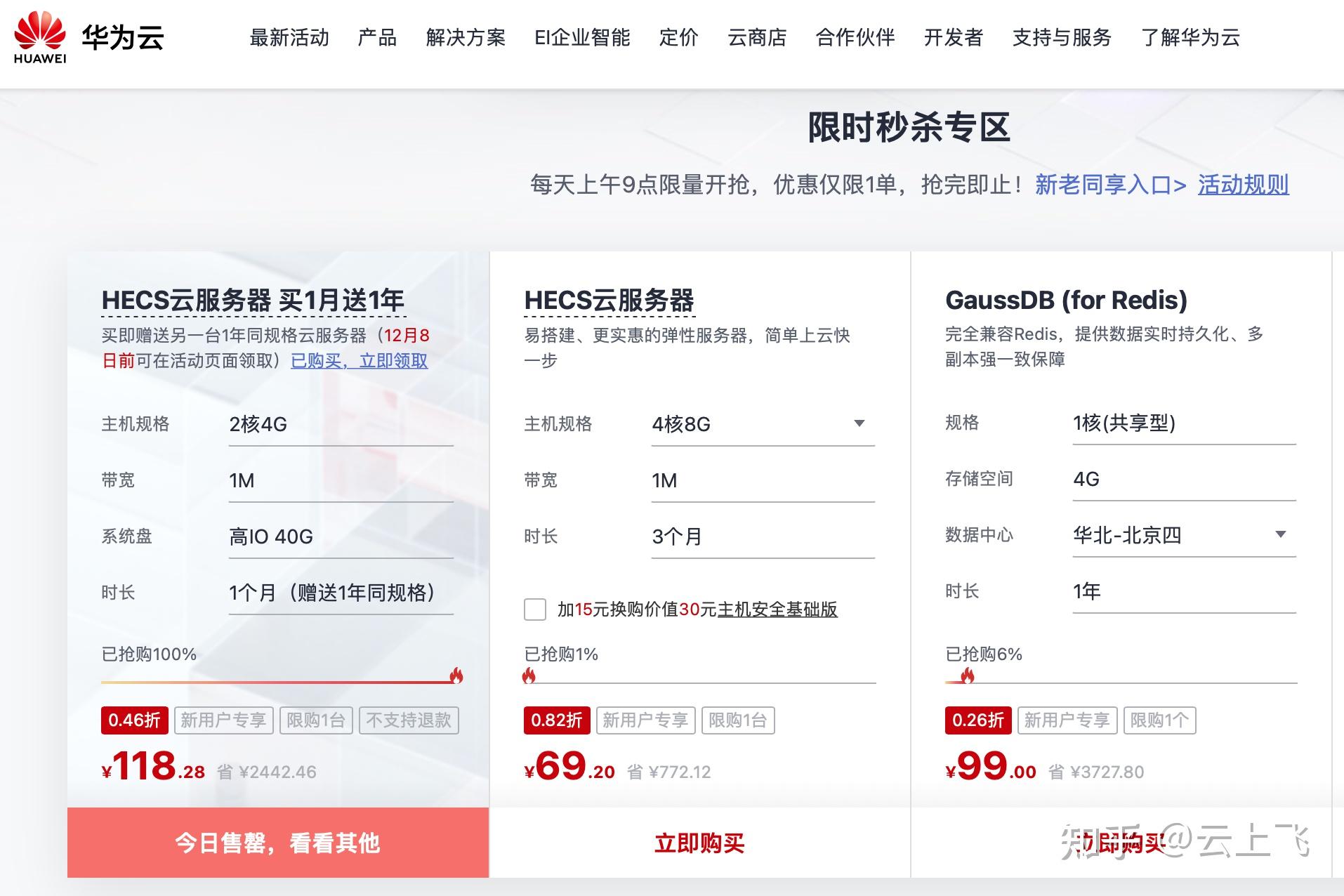Click the Huawei logo icon
Image resolution: width=1344 pixels, height=896 pixels.
click(x=40, y=38)
